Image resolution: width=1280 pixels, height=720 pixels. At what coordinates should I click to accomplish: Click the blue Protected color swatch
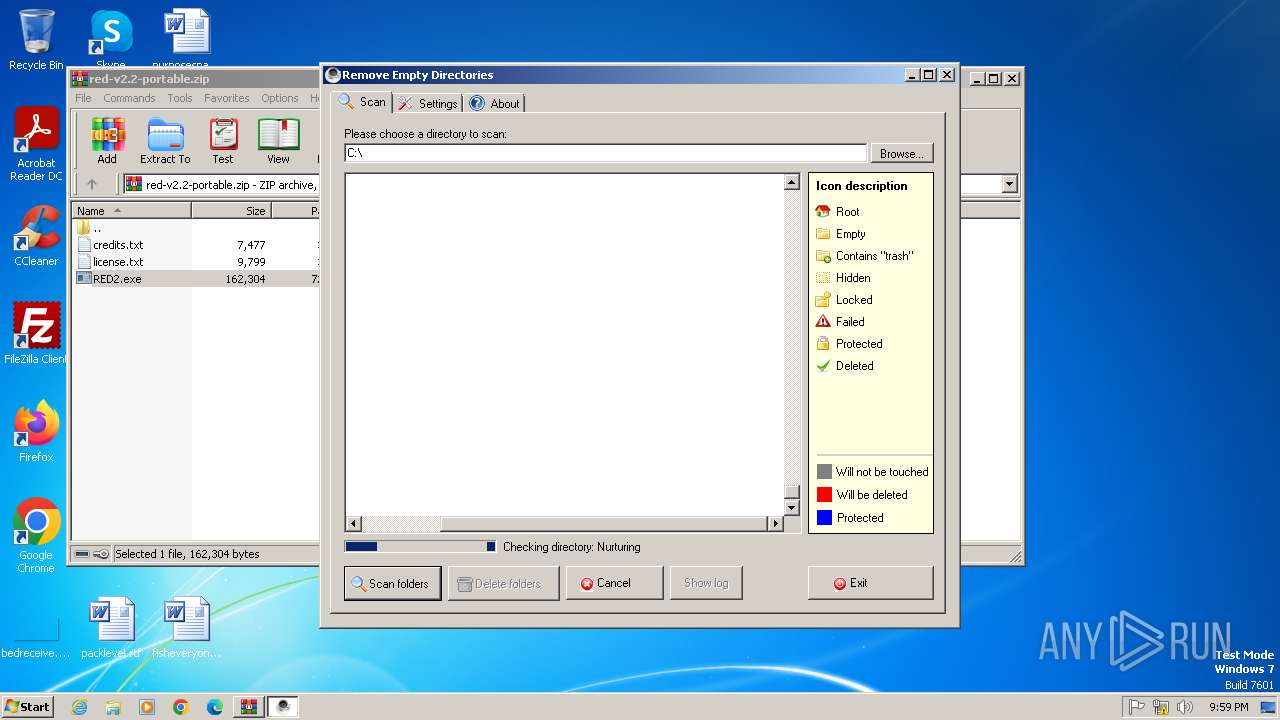point(824,518)
